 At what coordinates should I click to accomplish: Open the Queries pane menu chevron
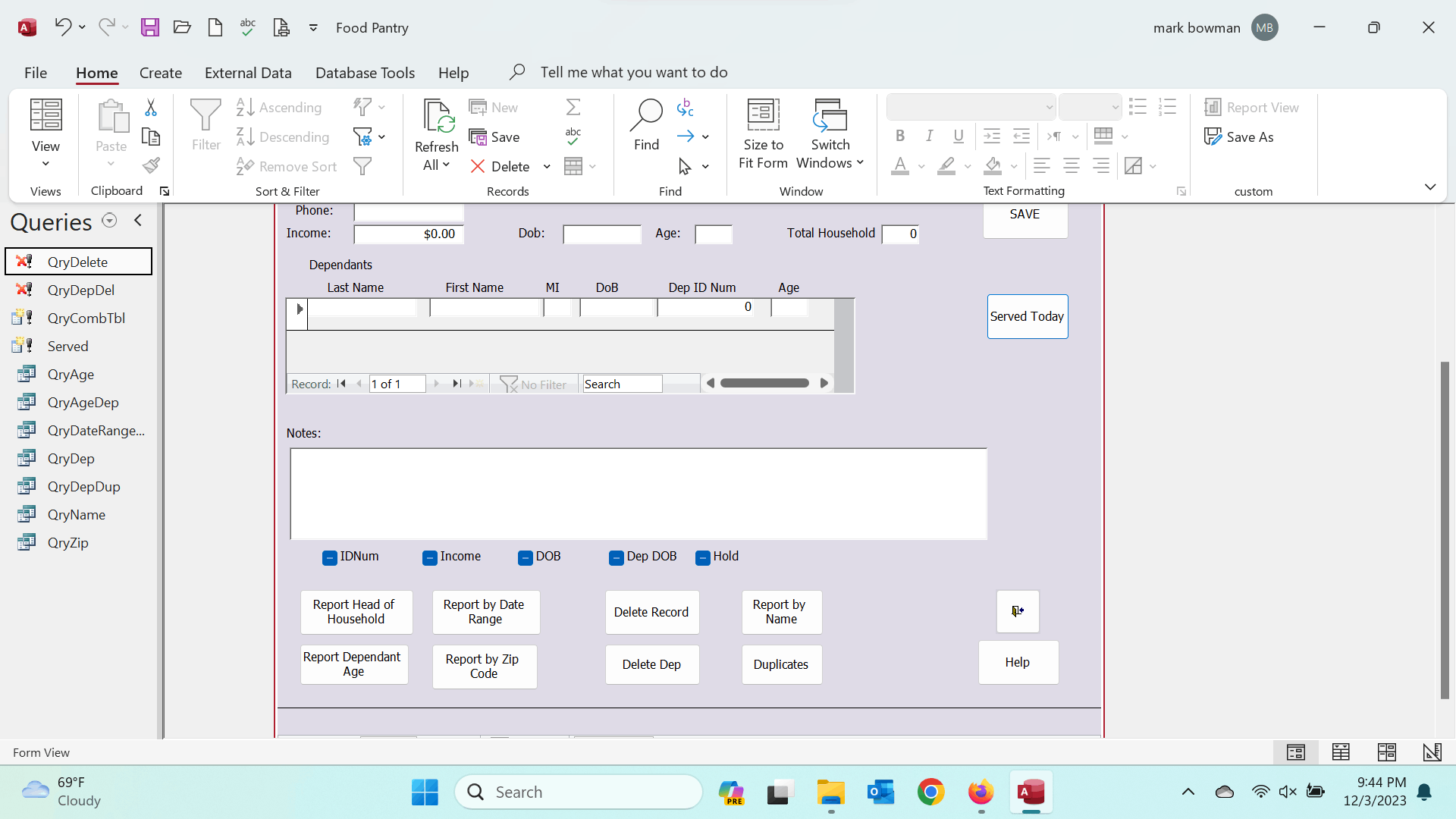click(109, 221)
